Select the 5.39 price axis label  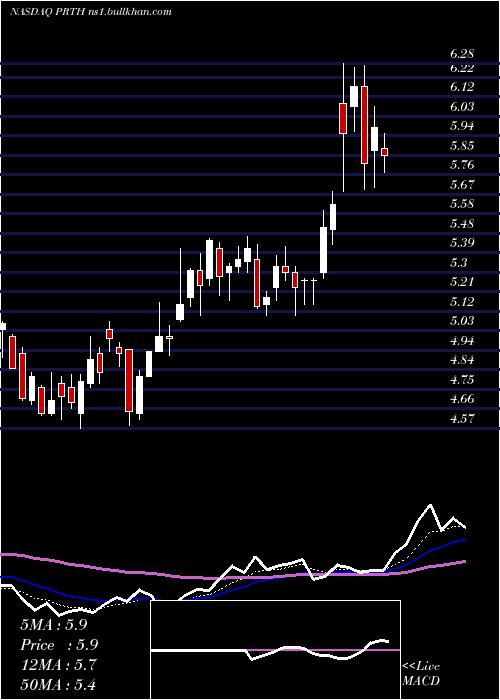tap(462, 243)
